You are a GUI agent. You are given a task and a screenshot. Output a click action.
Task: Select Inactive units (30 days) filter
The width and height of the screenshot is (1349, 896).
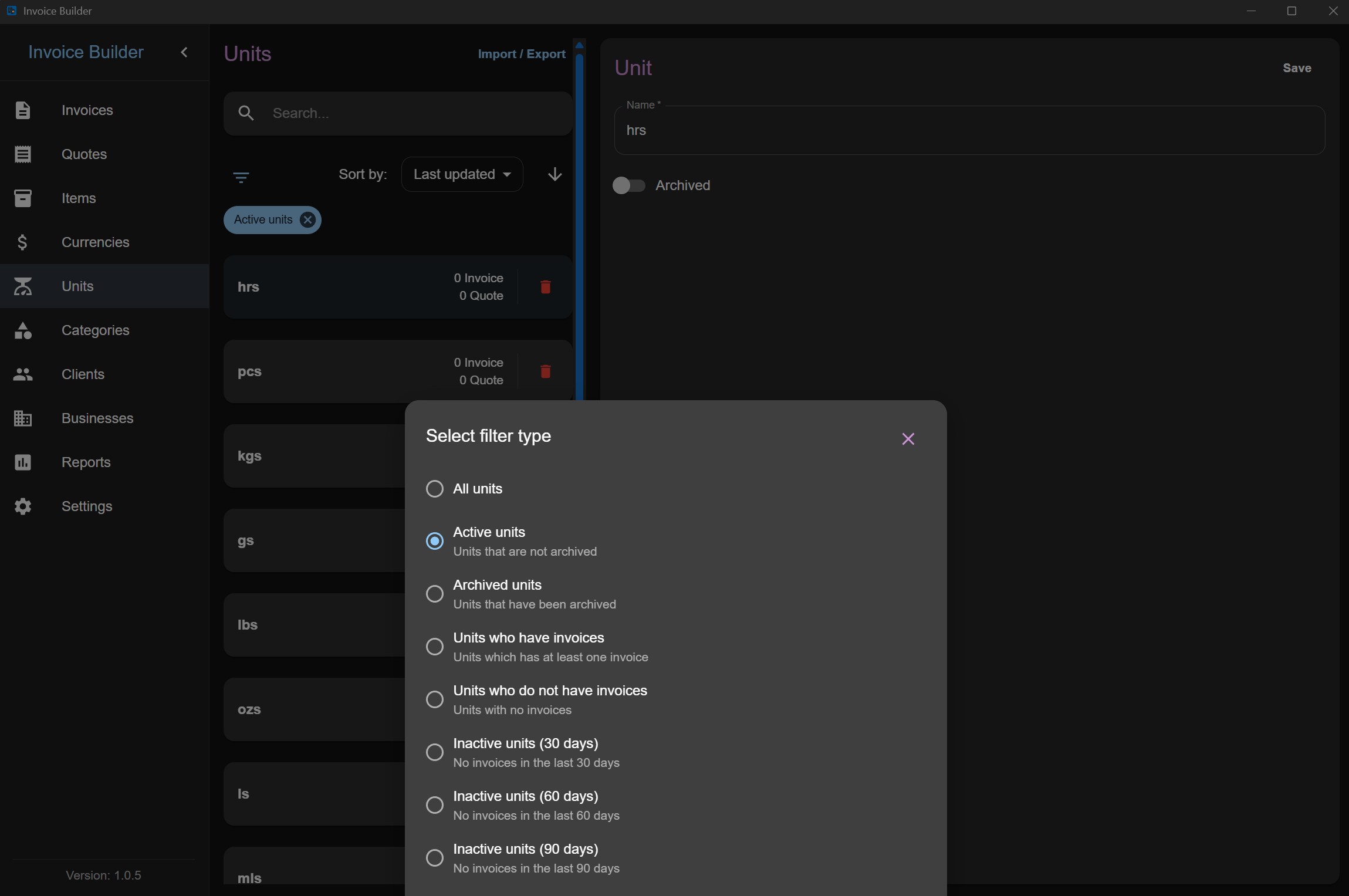(x=434, y=752)
